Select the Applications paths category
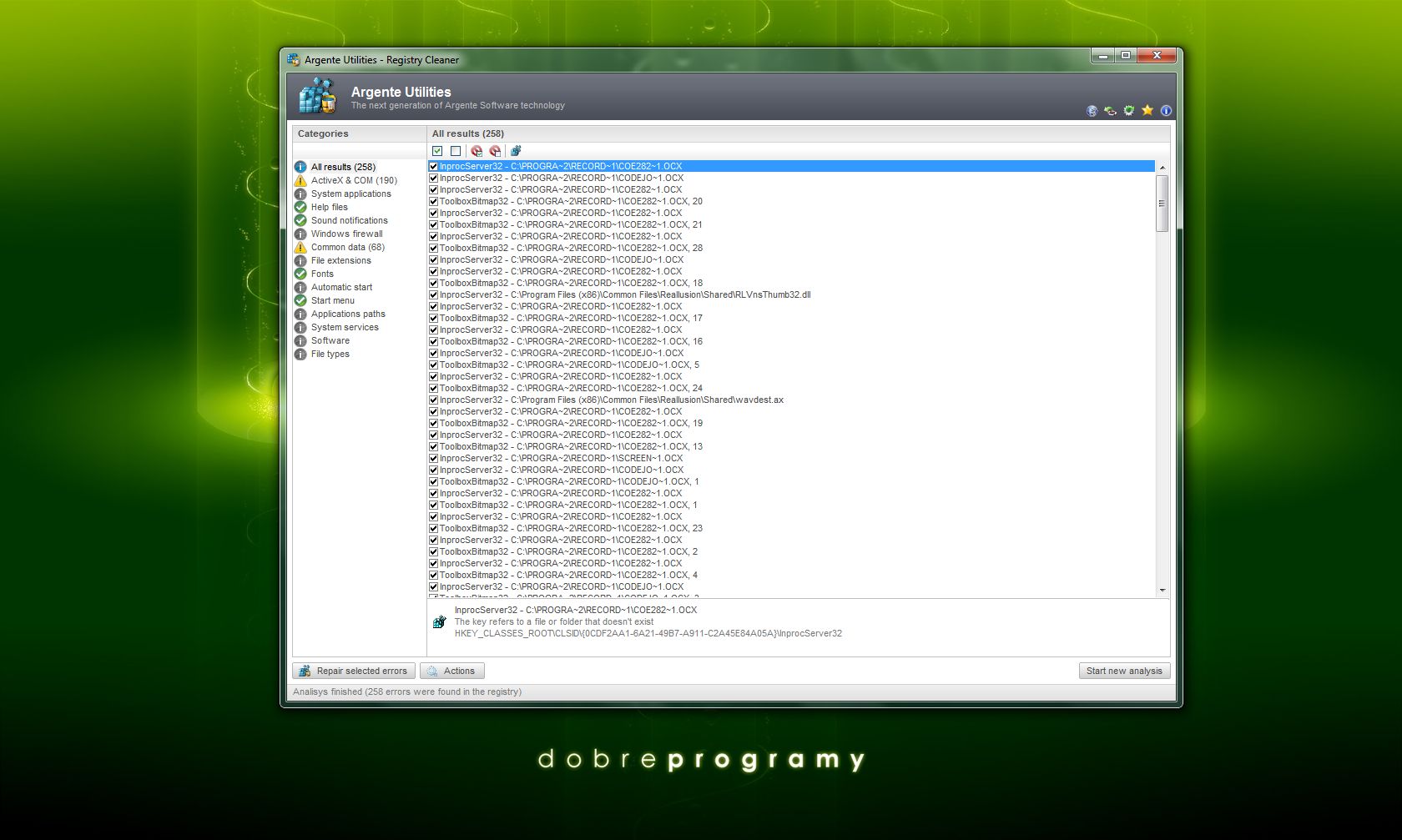This screenshot has height=840, width=1402. point(348,314)
